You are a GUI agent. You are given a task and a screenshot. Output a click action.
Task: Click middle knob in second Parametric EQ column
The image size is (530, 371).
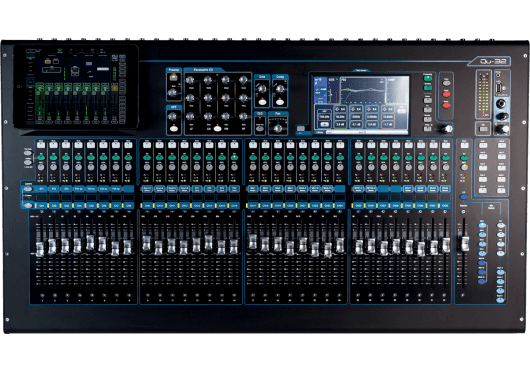(x=208, y=98)
